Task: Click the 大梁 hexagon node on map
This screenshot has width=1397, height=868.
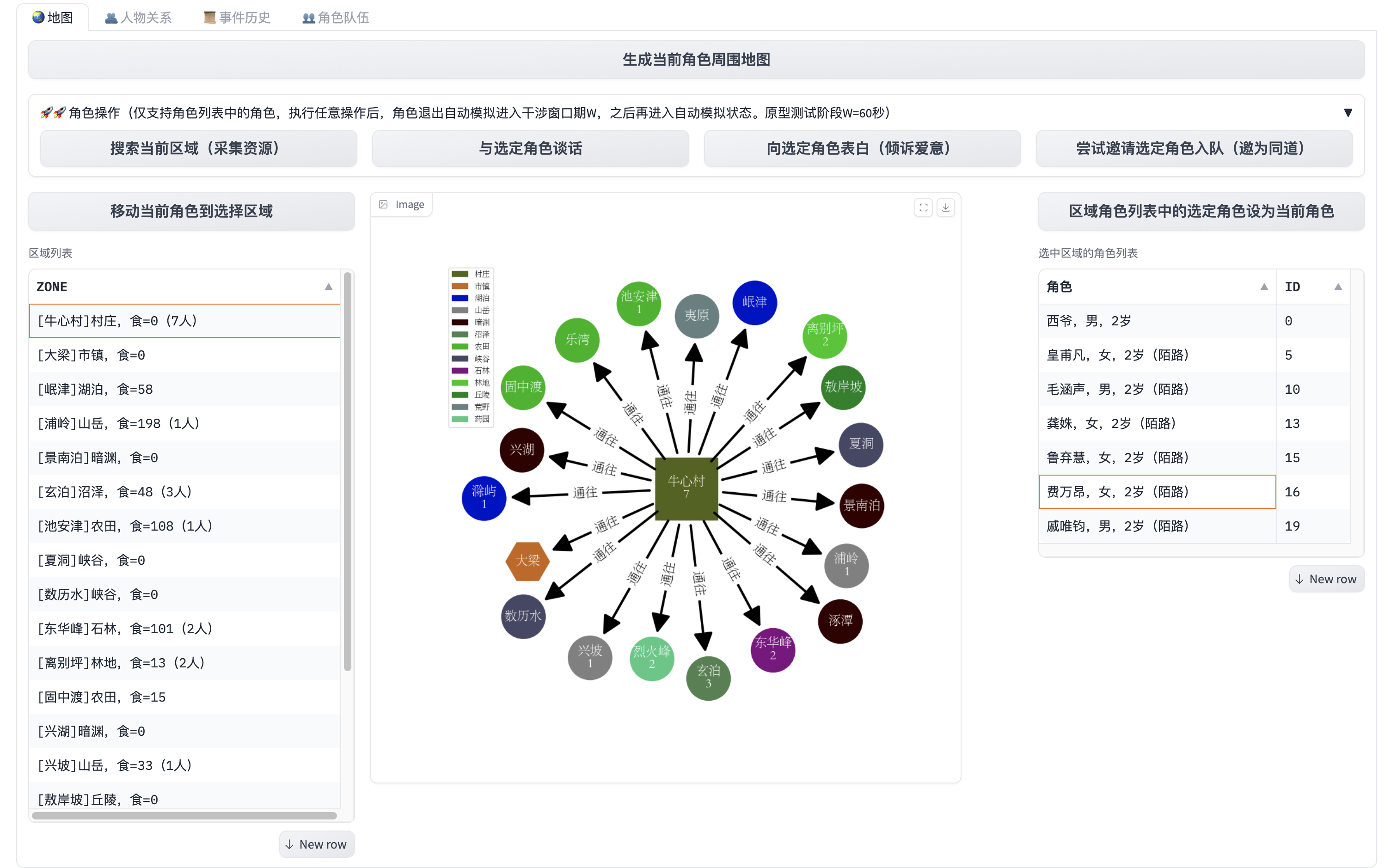Action: (x=527, y=561)
